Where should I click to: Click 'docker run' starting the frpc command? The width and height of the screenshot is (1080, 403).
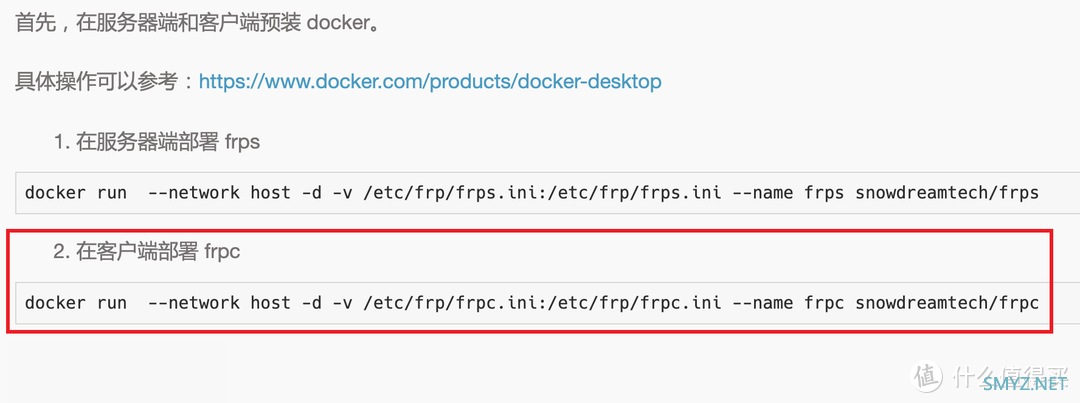[x=76, y=303]
